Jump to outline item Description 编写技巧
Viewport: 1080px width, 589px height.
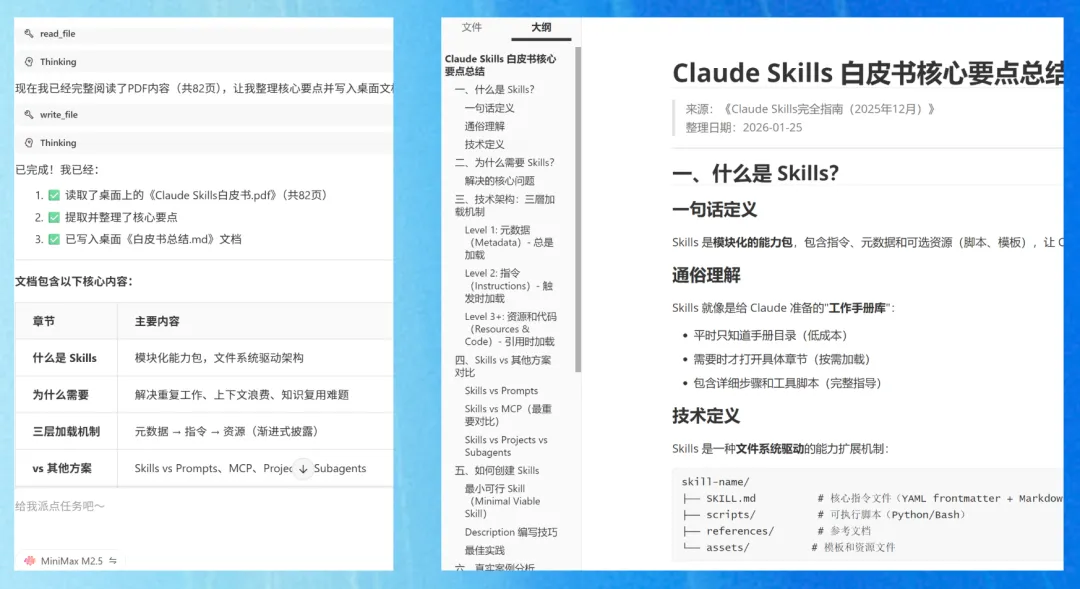511,533
